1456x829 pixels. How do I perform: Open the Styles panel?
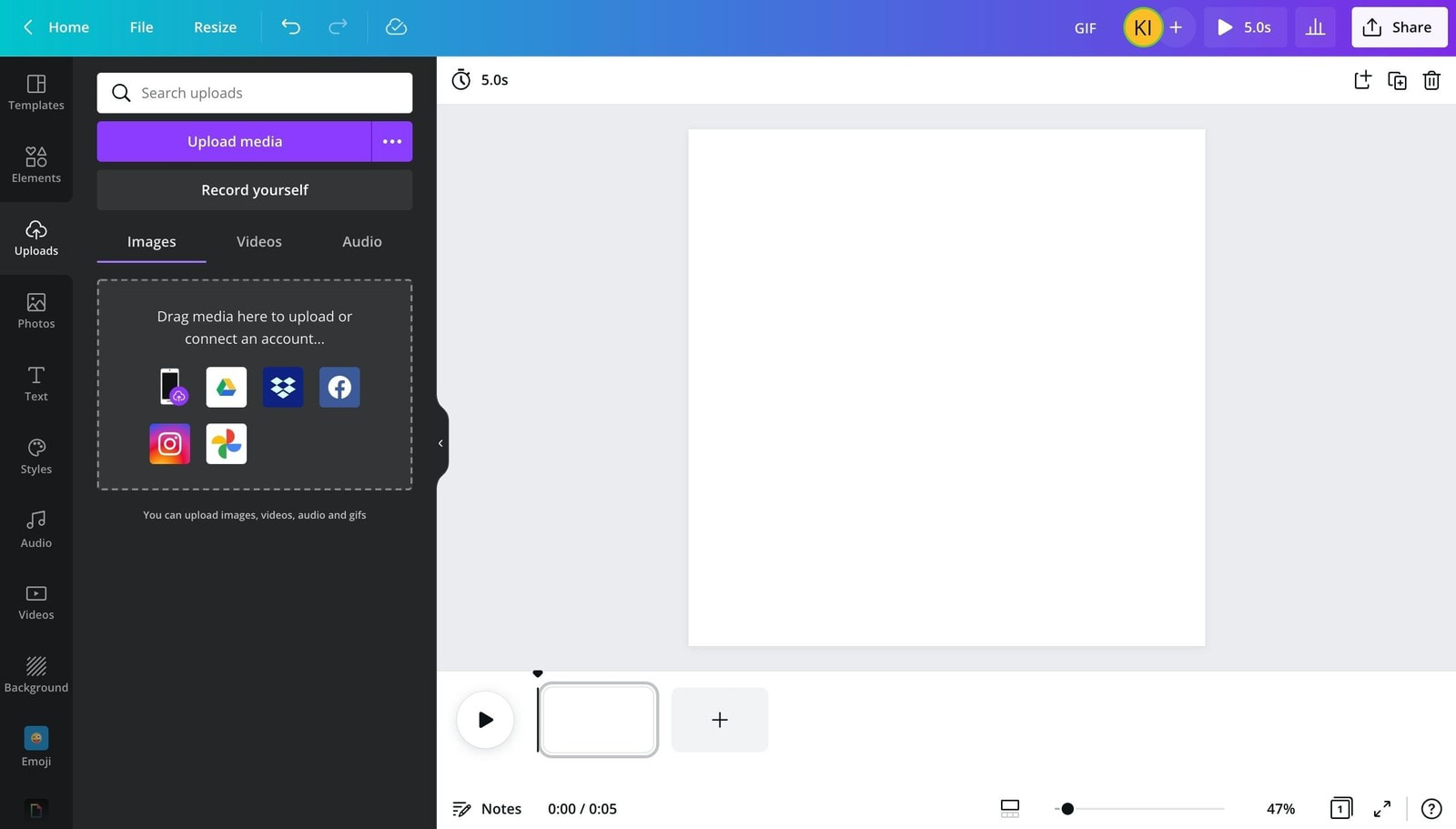click(35, 456)
